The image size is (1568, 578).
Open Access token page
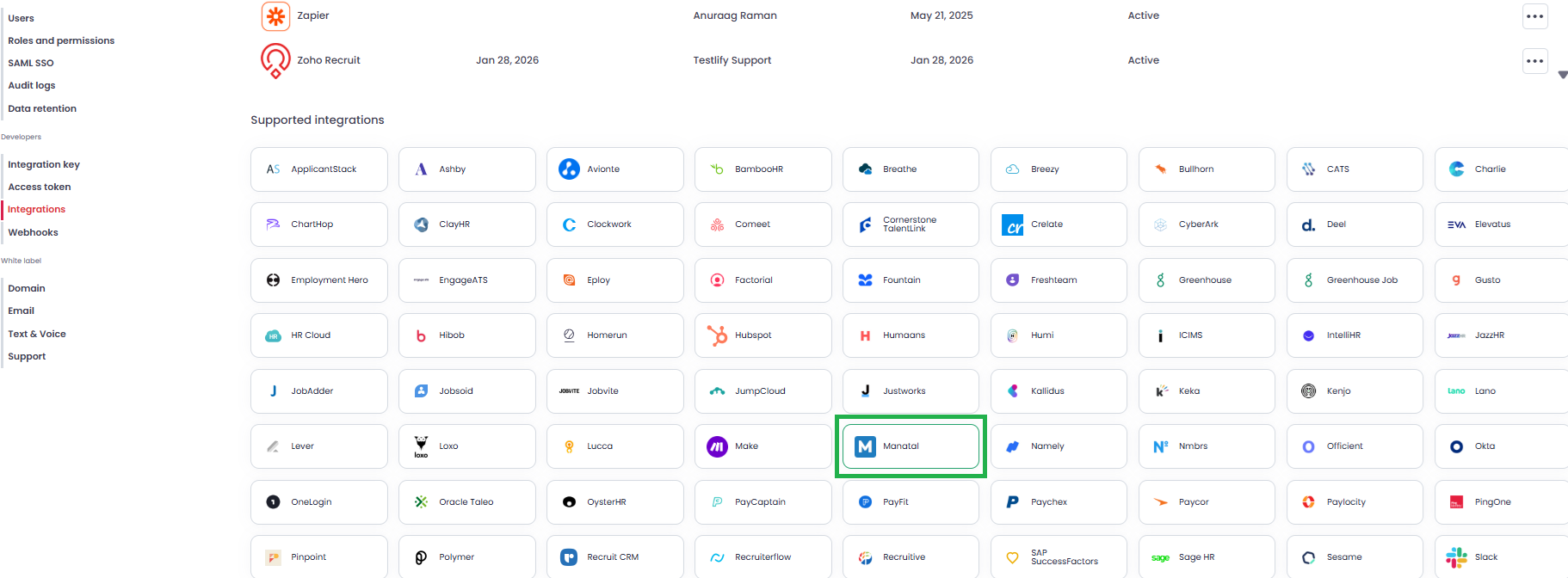click(x=40, y=187)
